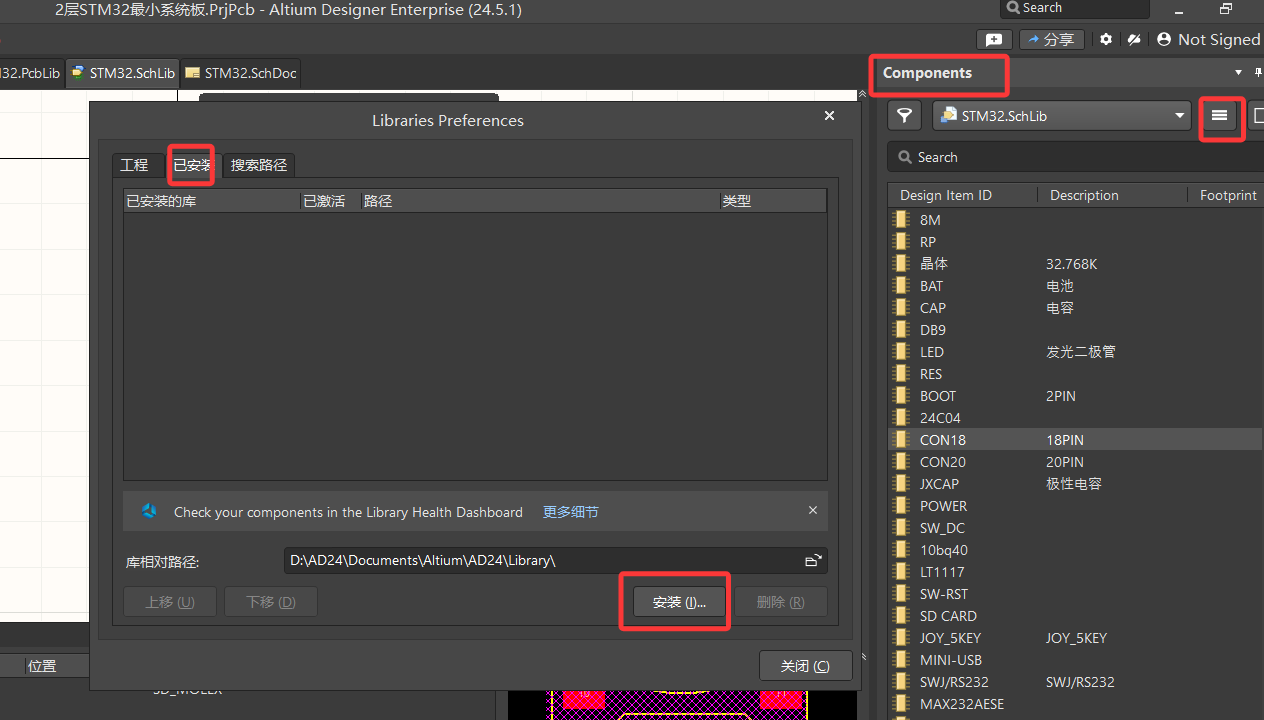Sort by the Description column header
This screenshot has height=720, width=1264.
[x=1111, y=195]
